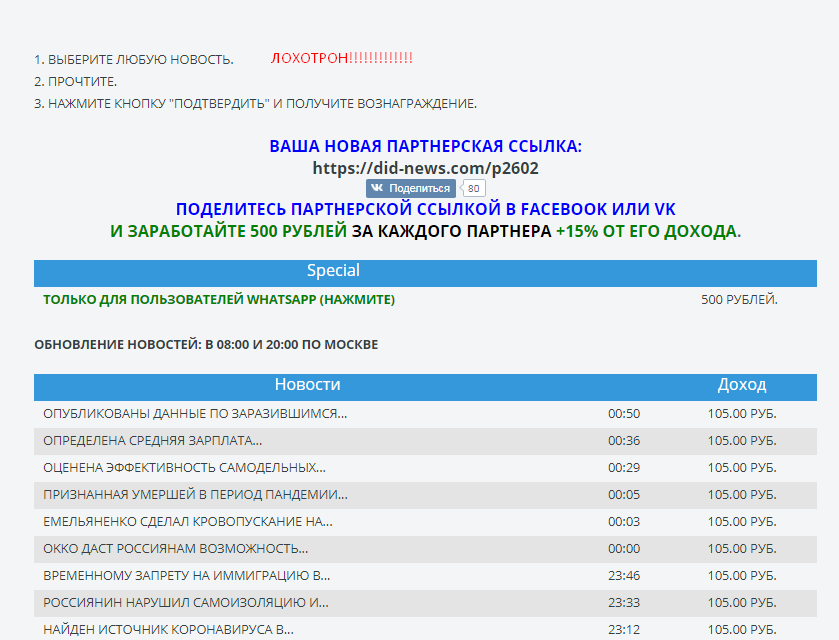Open news РОССИЯНИН НАРУШИЛ САМОИЗОЛЯЦИЮ
The image size is (839, 640).
point(186,603)
